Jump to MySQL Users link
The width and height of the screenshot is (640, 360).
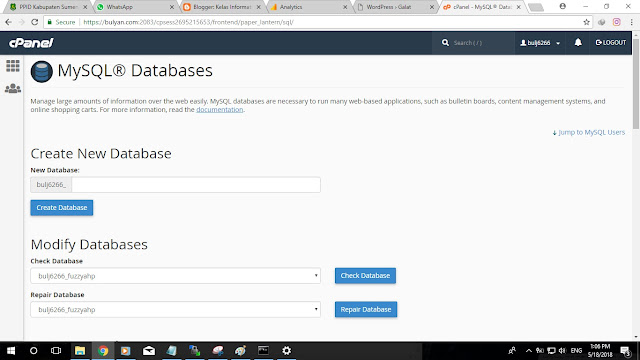pyautogui.click(x=589, y=132)
